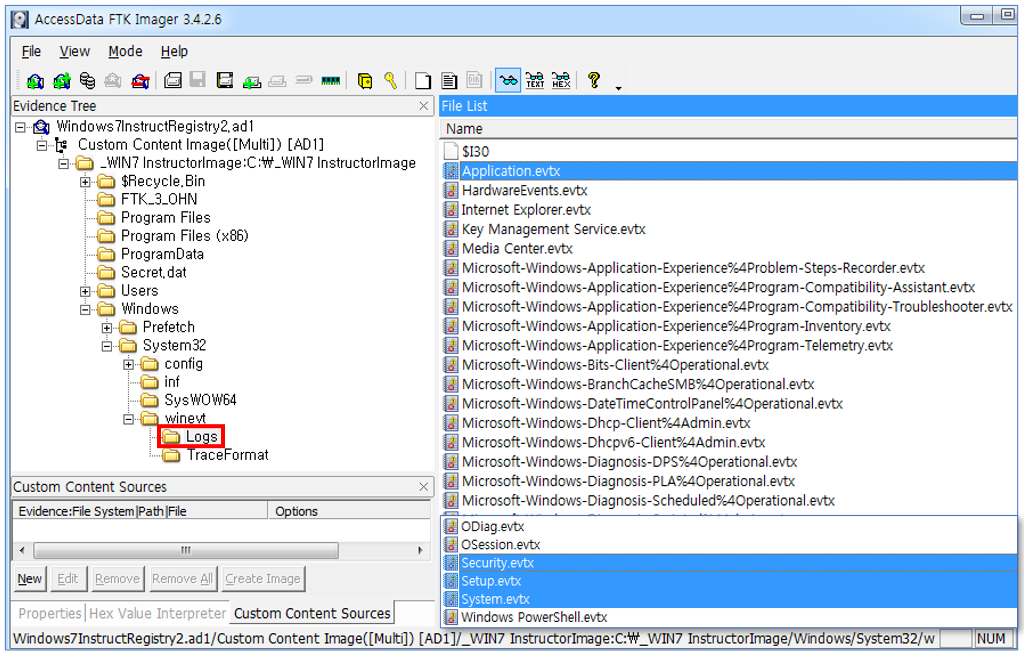
Task: Select the Logs folder in tree
Action: 201,436
